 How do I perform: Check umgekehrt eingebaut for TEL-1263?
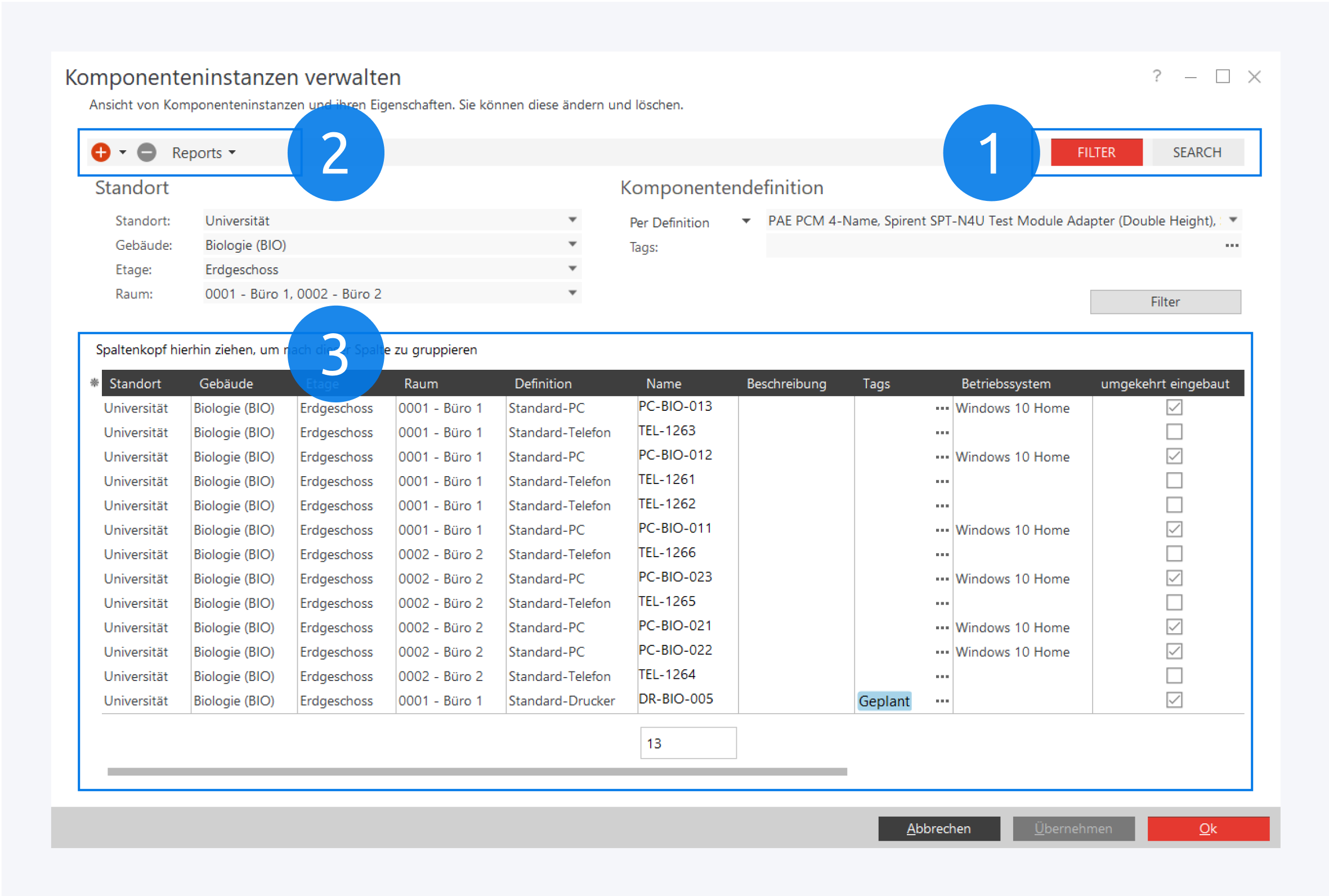[x=1174, y=432]
